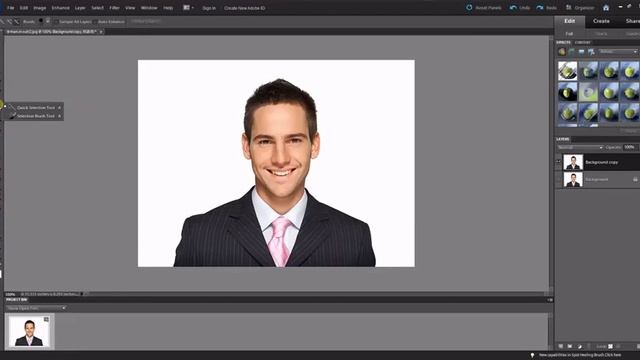The height and width of the screenshot is (360, 640).
Task: Click the All effects icon in Effects panel
Action: (x=591, y=52)
